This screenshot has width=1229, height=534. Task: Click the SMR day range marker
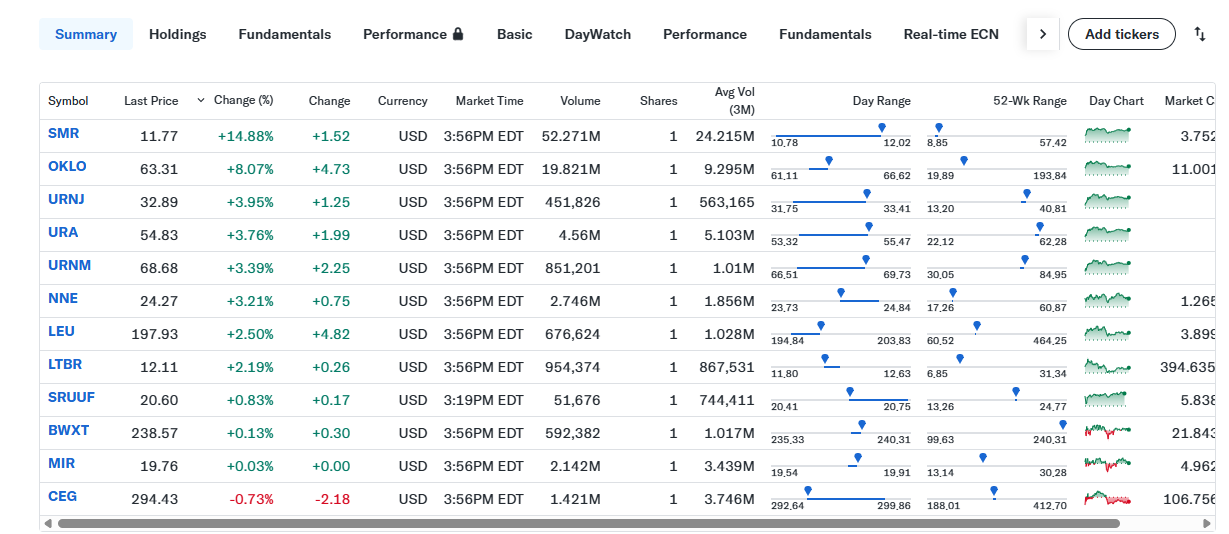881,128
